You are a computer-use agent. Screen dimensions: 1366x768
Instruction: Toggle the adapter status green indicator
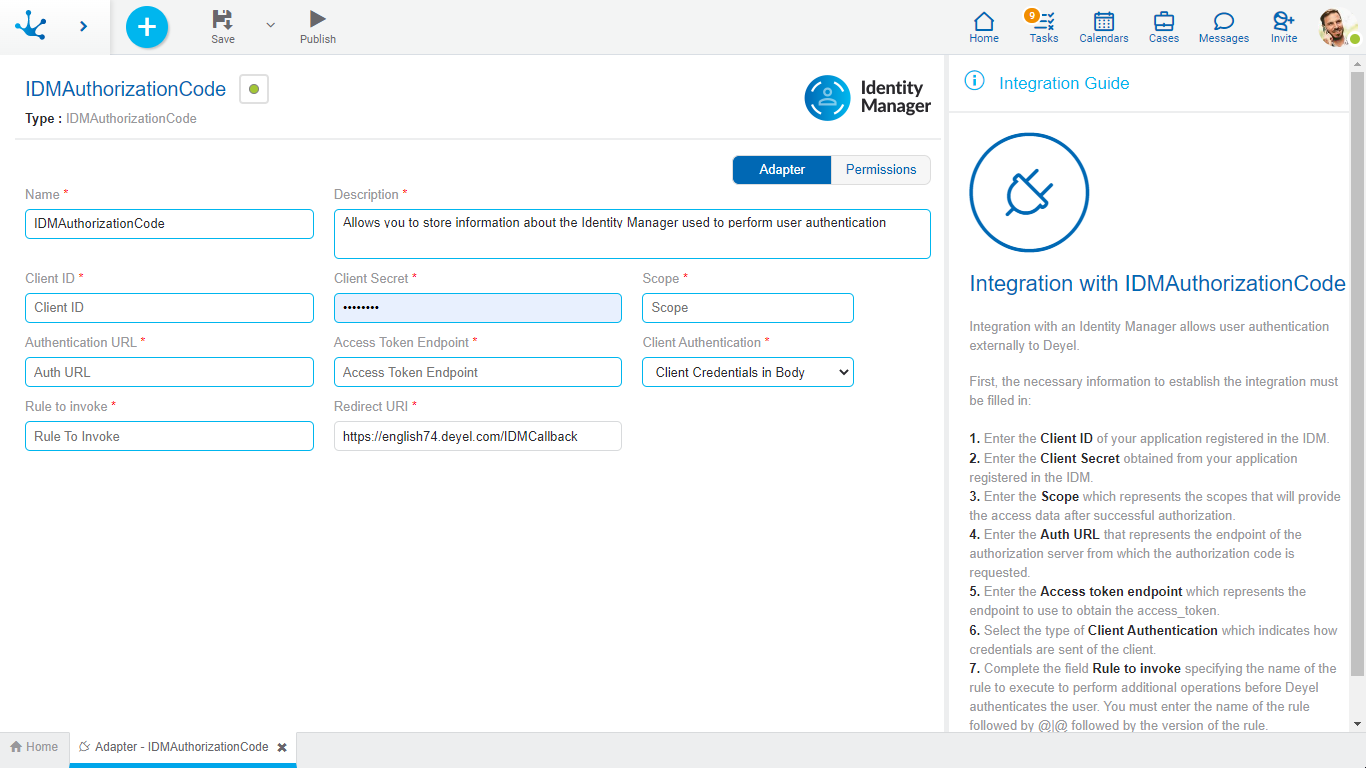coord(254,89)
